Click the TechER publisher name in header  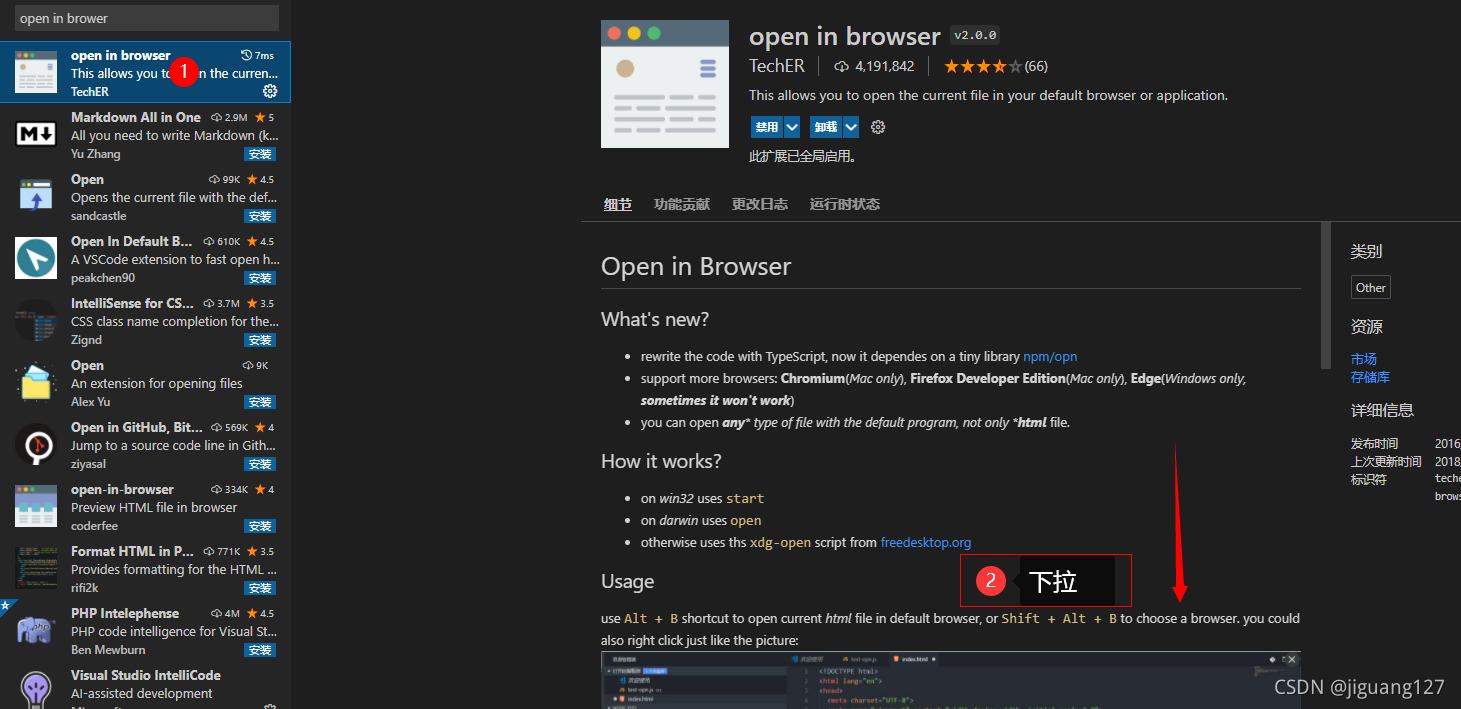pyautogui.click(x=778, y=66)
